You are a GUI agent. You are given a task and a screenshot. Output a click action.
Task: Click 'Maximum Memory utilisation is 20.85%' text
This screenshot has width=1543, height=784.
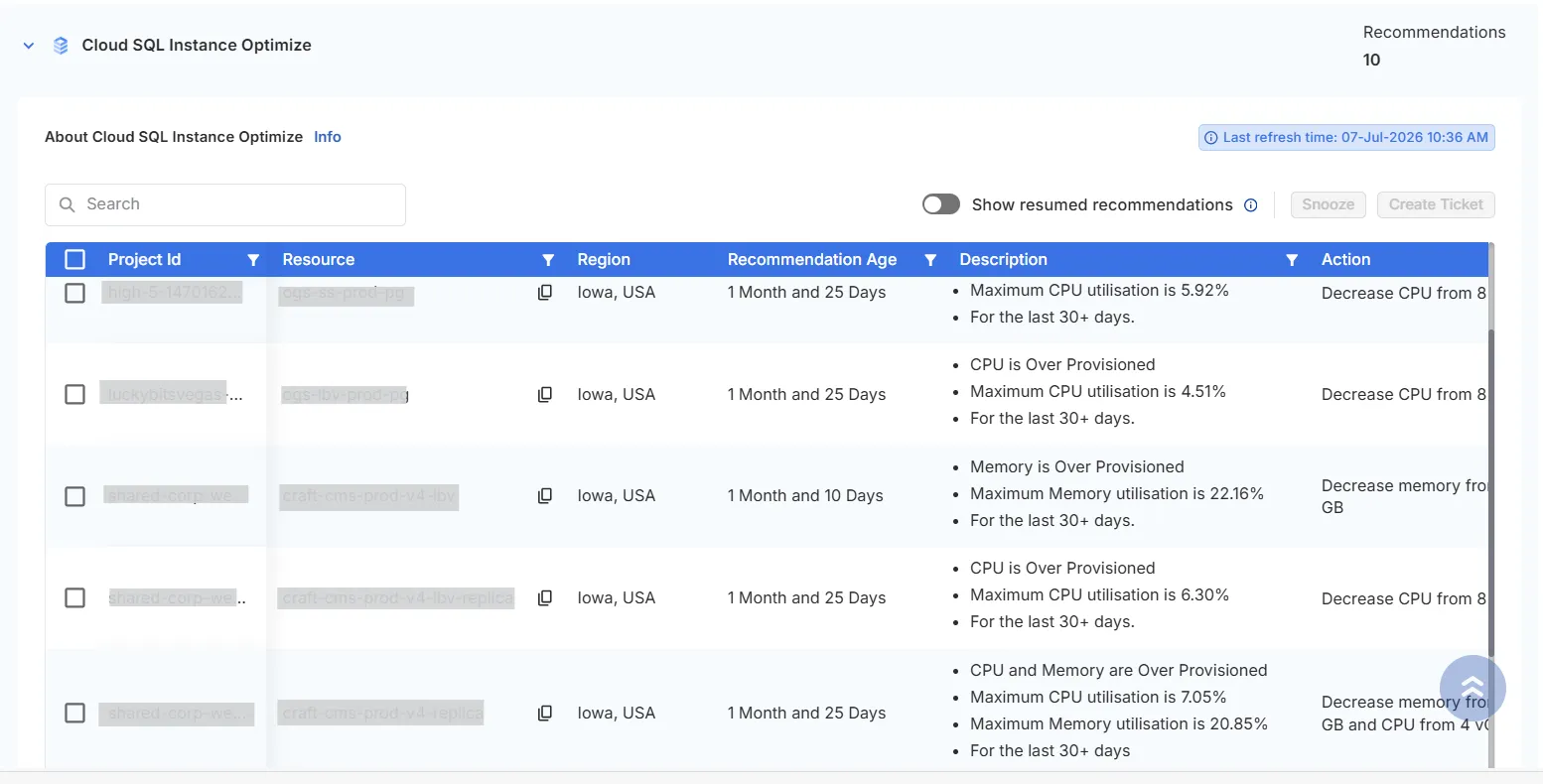[1119, 724]
